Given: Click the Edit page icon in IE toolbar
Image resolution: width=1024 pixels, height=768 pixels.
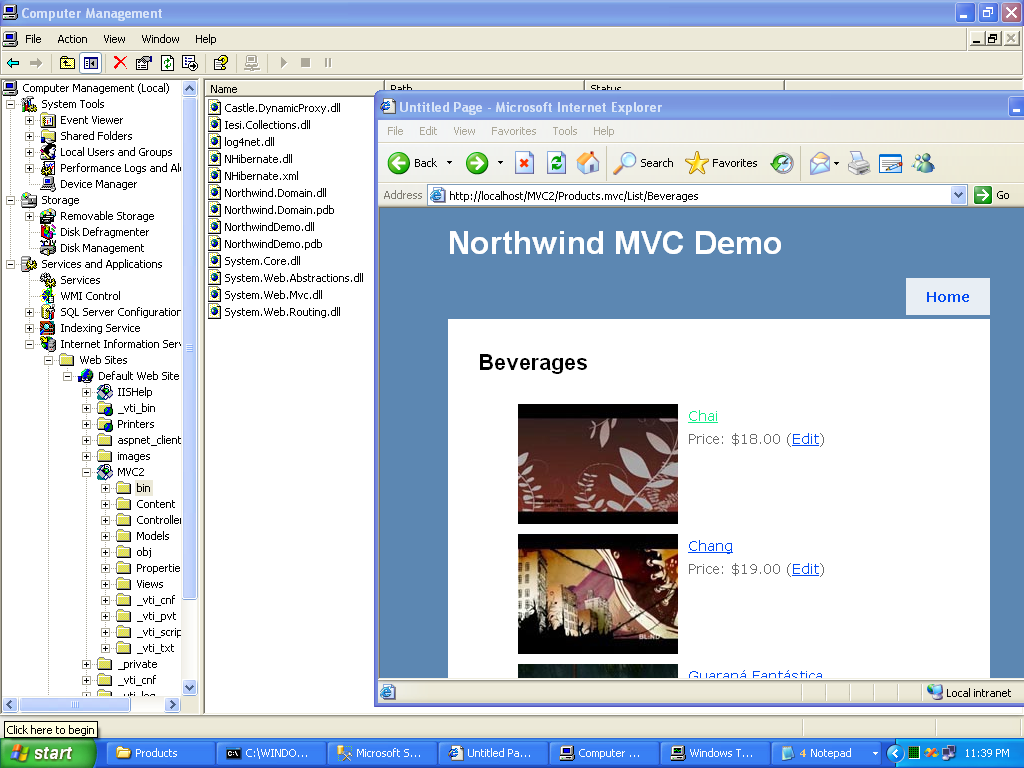Looking at the screenshot, I should coord(890,163).
